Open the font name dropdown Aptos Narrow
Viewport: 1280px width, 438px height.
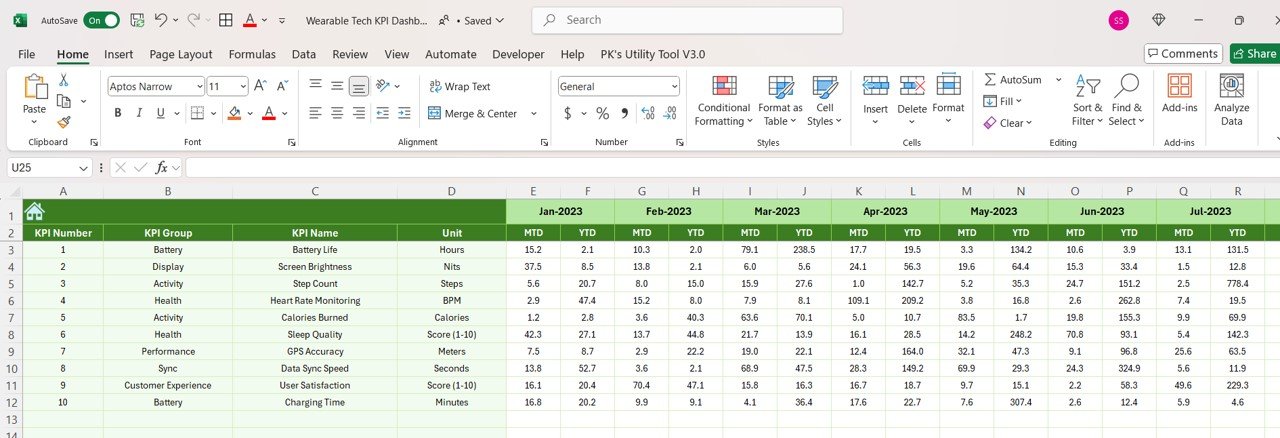pos(198,86)
